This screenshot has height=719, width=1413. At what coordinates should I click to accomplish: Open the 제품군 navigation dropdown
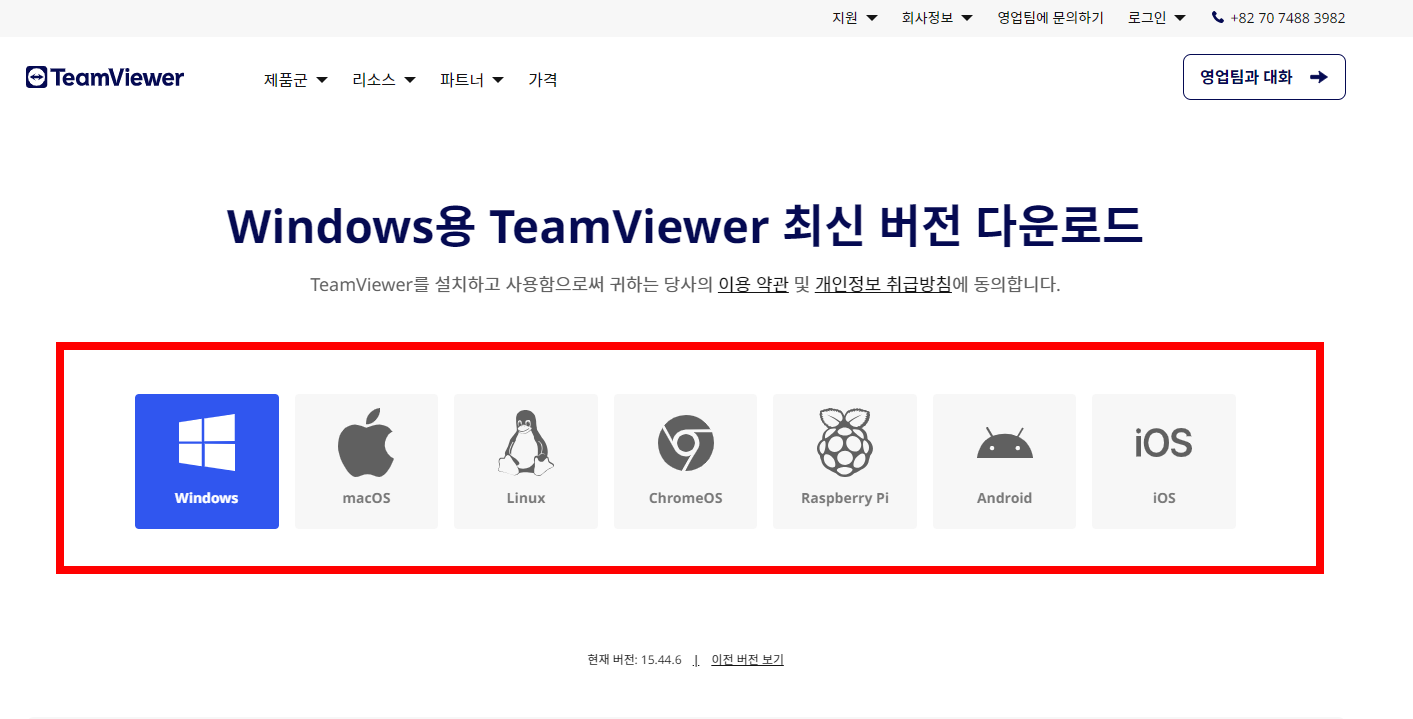click(x=296, y=80)
